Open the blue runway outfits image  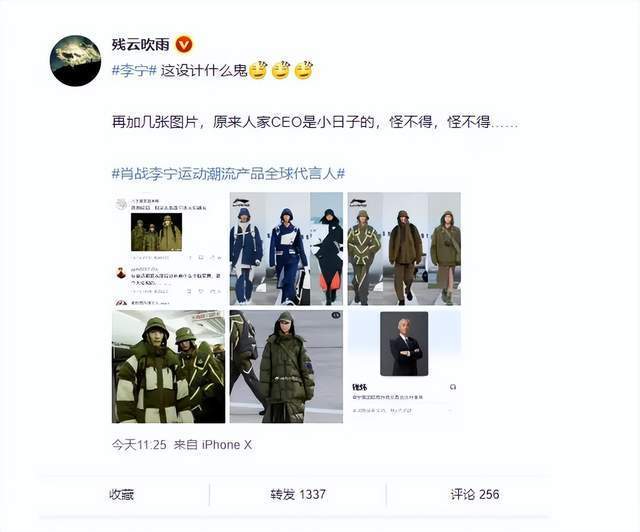(x=286, y=249)
